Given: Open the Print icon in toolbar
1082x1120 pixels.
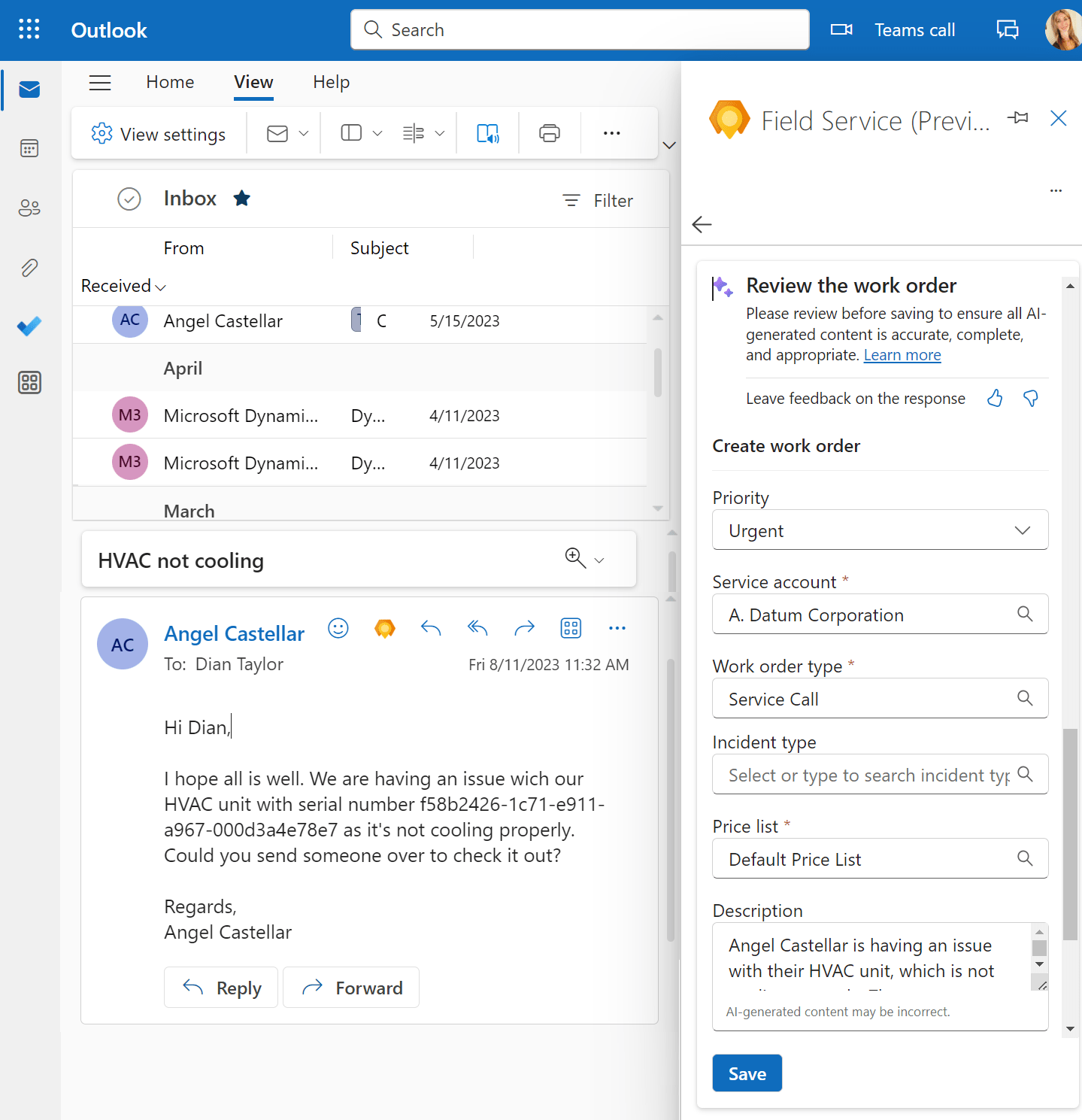Looking at the screenshot, I should [x=549, y=133].
